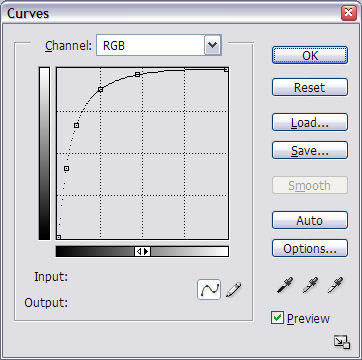Image resolution: width=362 pixels, height=360 pixels.
Task: Select the white point eyedropper
Action: point(335,285)
